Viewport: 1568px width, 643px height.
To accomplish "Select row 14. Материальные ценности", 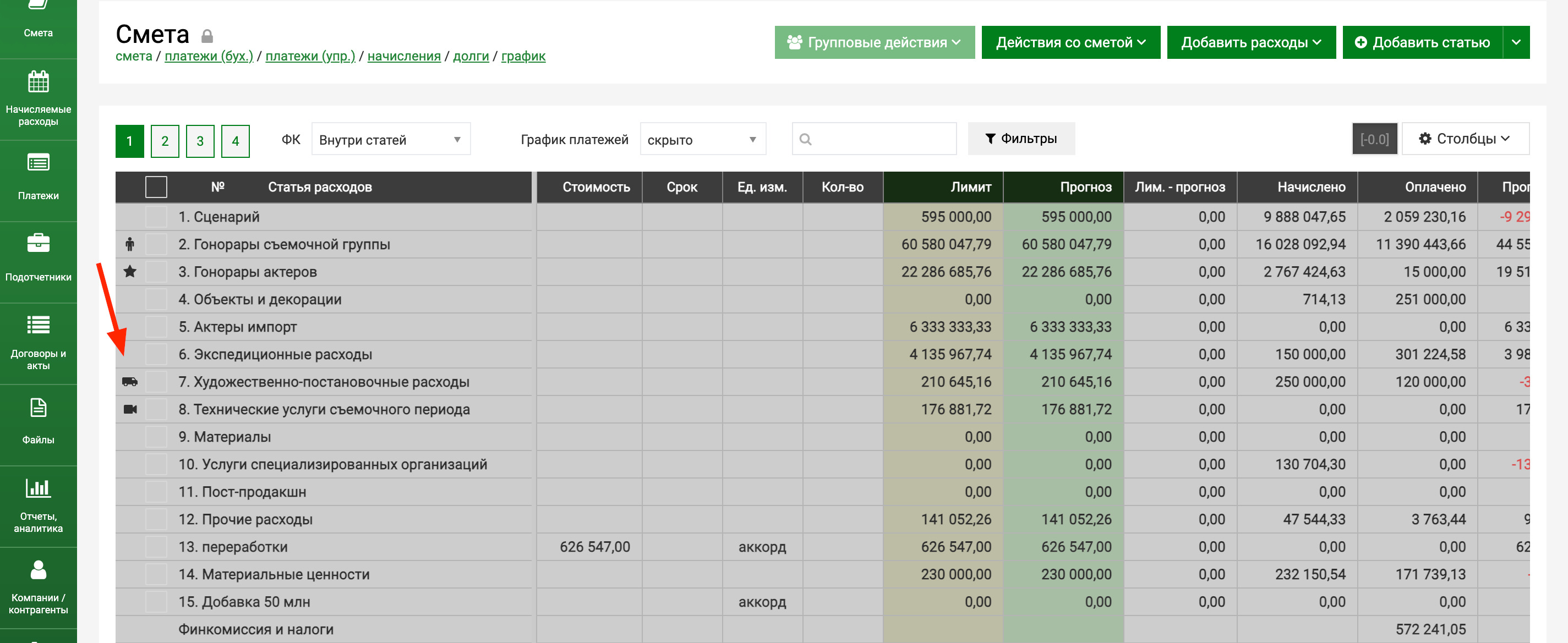I will (x=156, y=574).
